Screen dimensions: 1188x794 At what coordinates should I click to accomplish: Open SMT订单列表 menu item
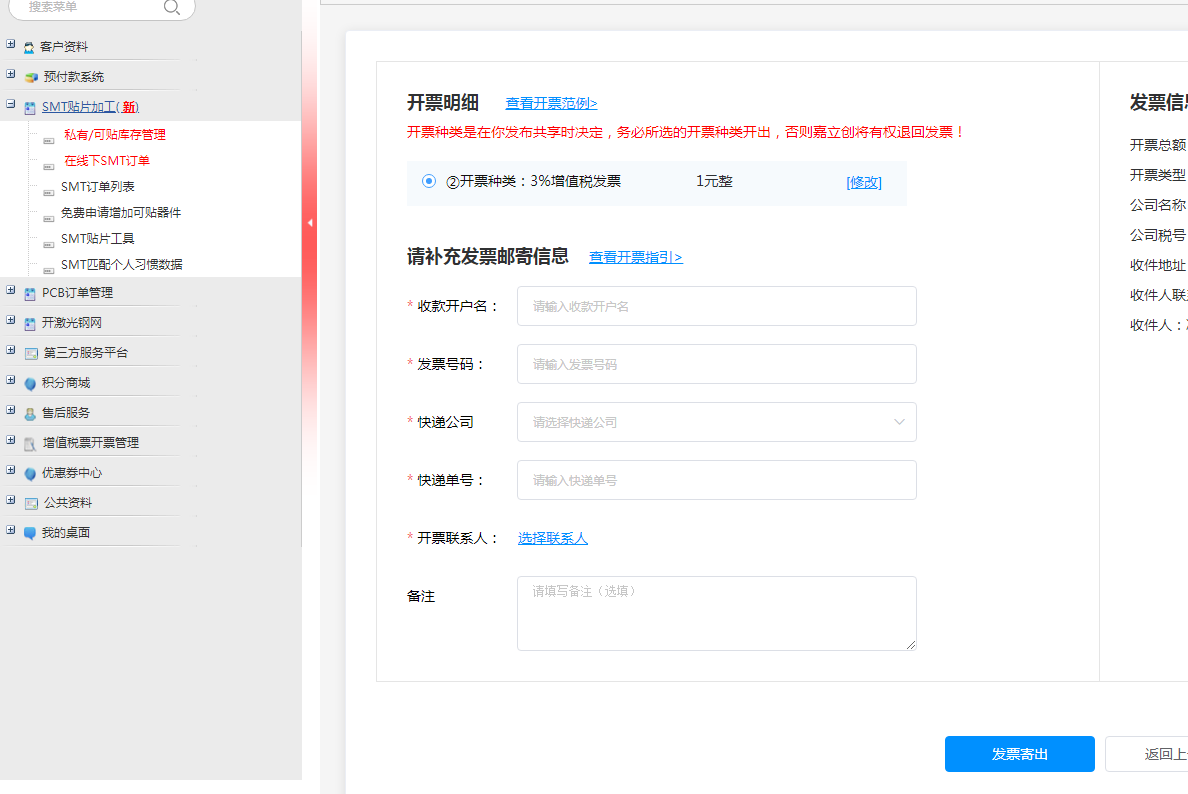[98, 187]
